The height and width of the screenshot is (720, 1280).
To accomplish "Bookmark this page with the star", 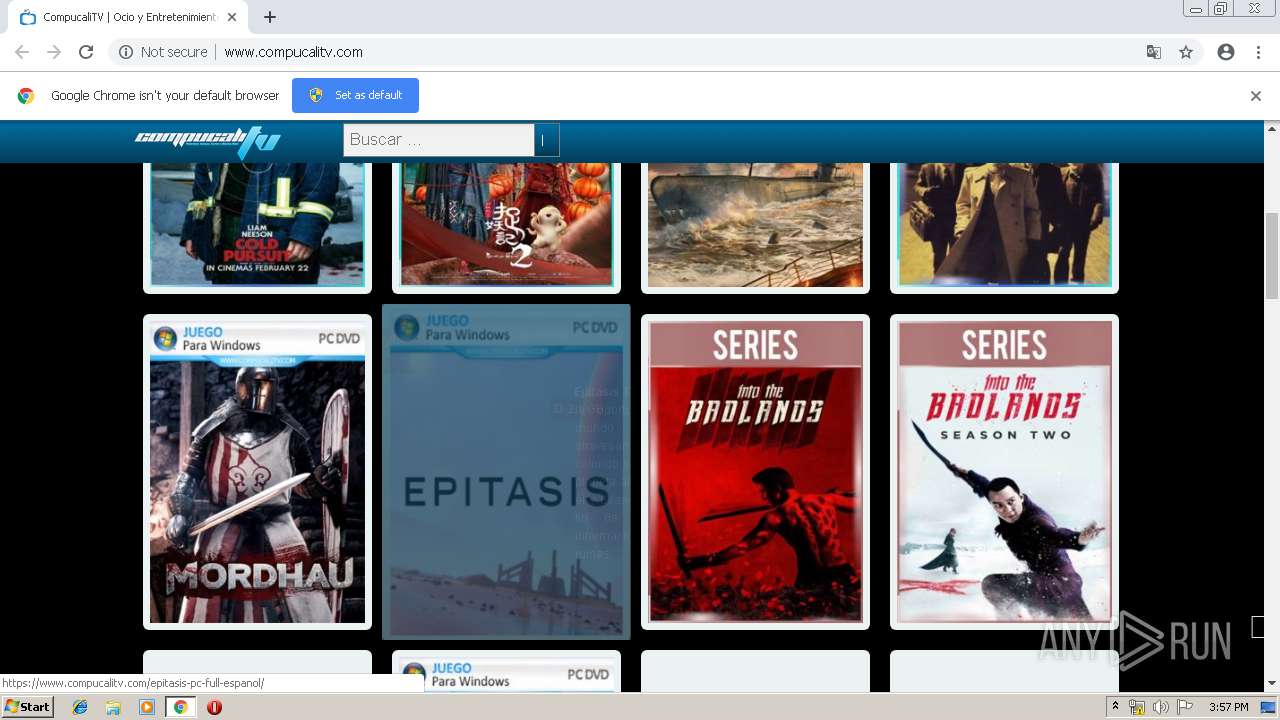I will (x=1186, y=52).
